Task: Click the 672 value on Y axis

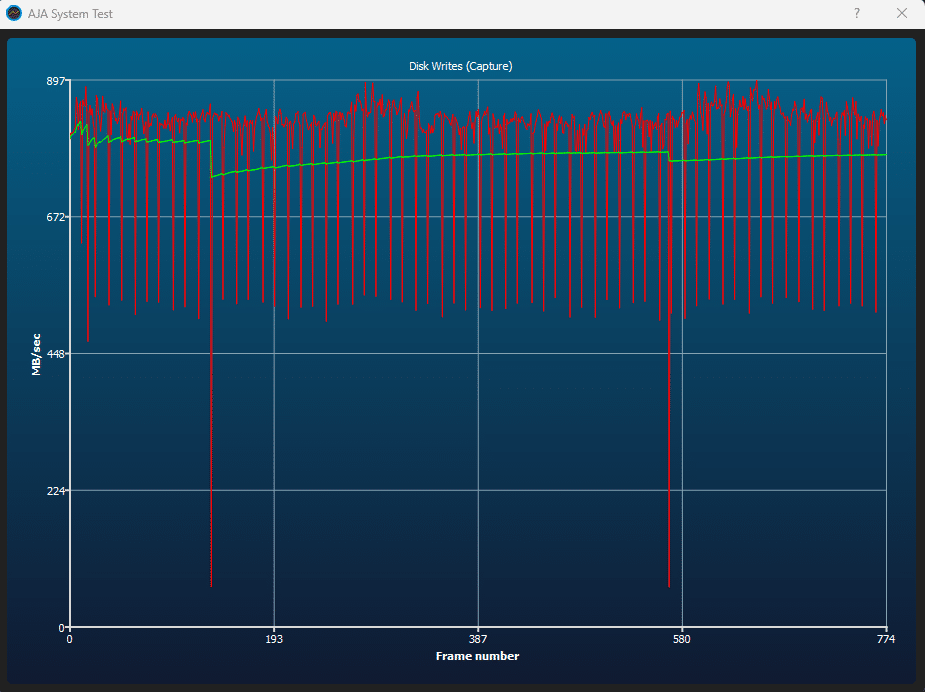Action: [55, 217]
